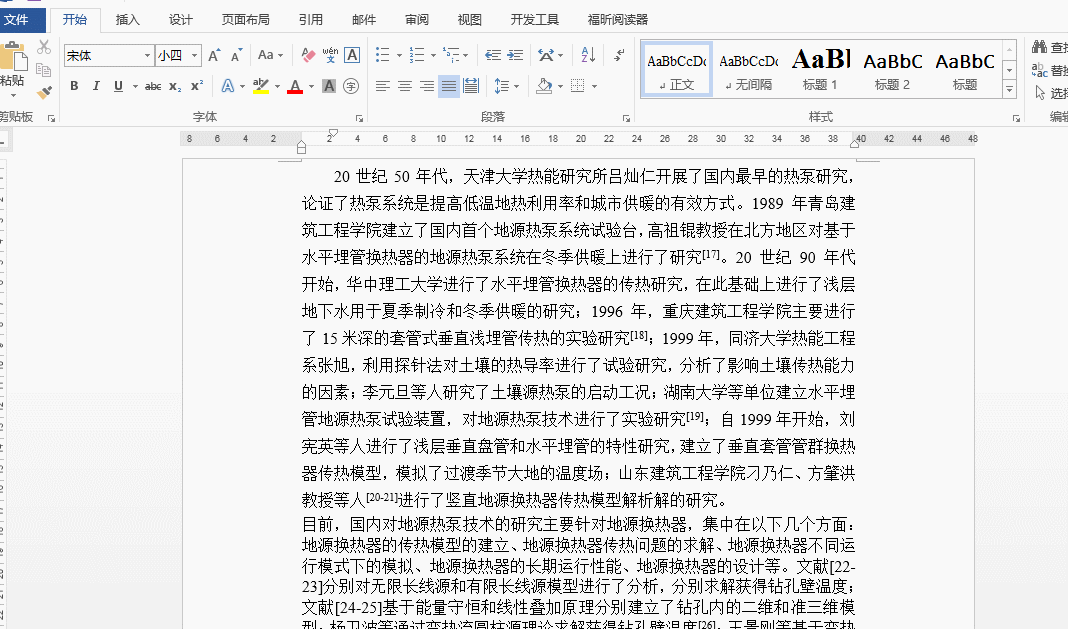Click the Format Painter brush icon
The width and height of the screenshot is (1068, 629).
[x=44, y=92]
